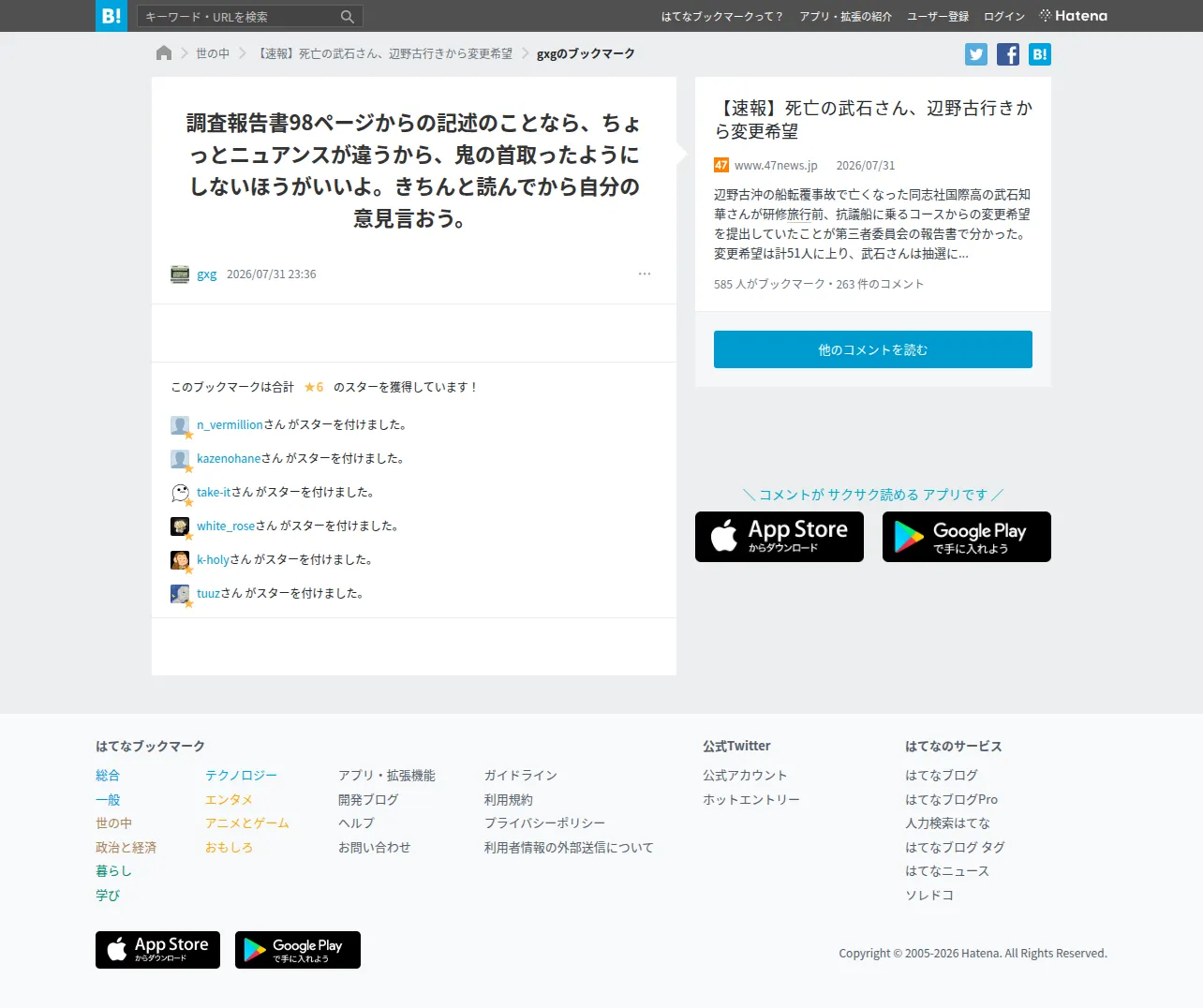This screenshot has width=1203, height=1008.
Task: Open footer link ホットエントリー
Action: tap(751, 800)
